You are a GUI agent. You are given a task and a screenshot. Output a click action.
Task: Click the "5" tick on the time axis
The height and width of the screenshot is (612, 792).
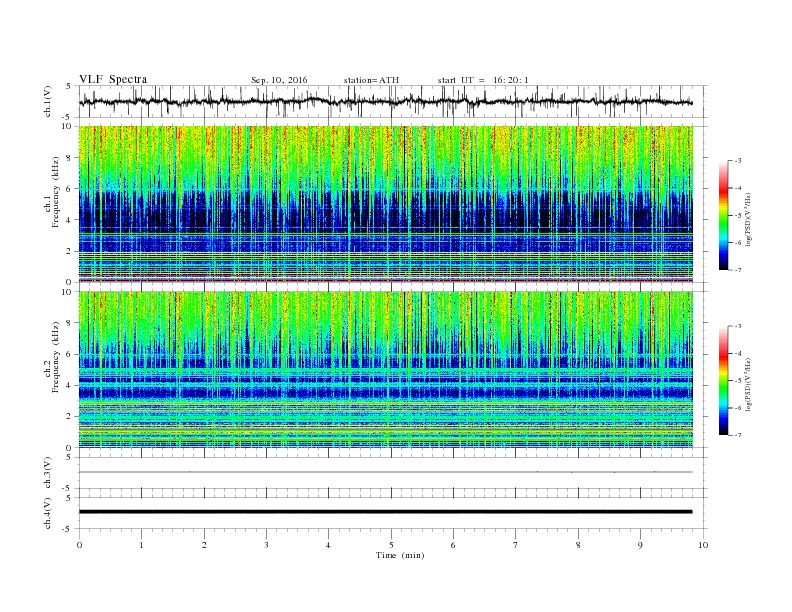(x=391, y=545)
